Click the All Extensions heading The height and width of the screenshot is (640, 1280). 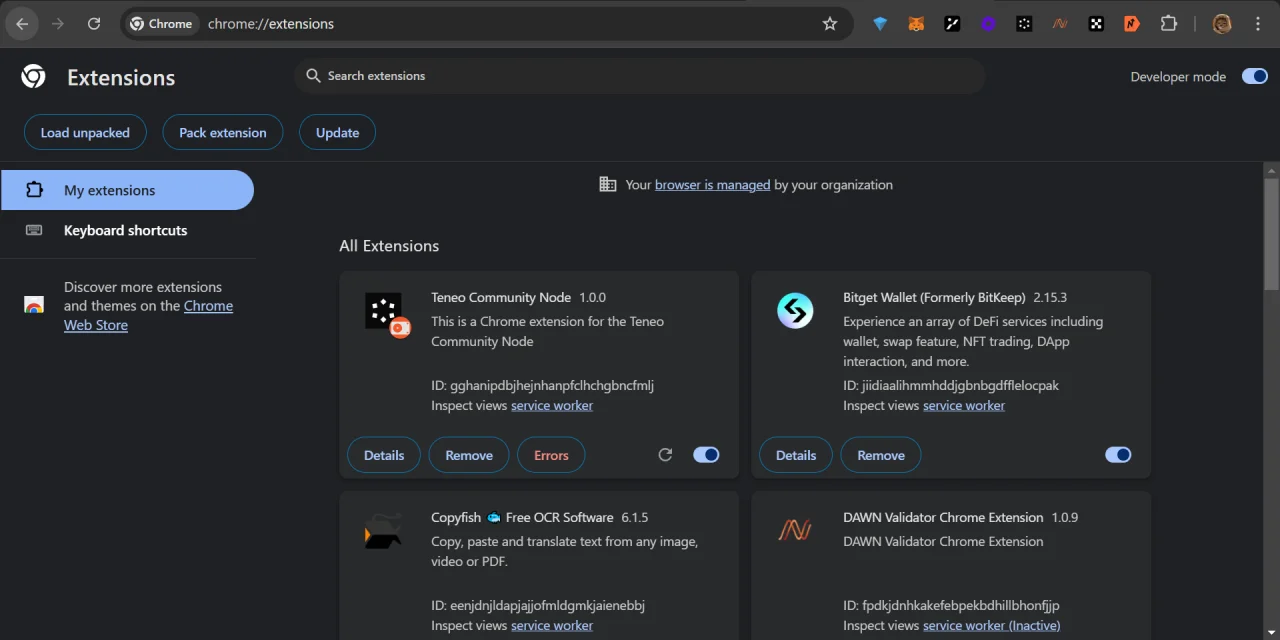389,246
